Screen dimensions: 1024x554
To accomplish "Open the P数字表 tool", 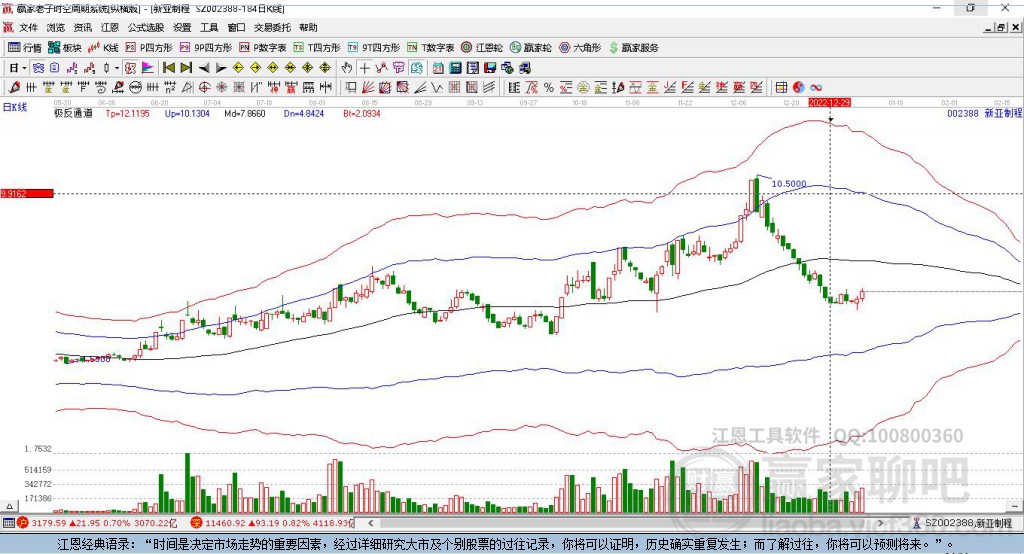I will click(x=263, y=48).
